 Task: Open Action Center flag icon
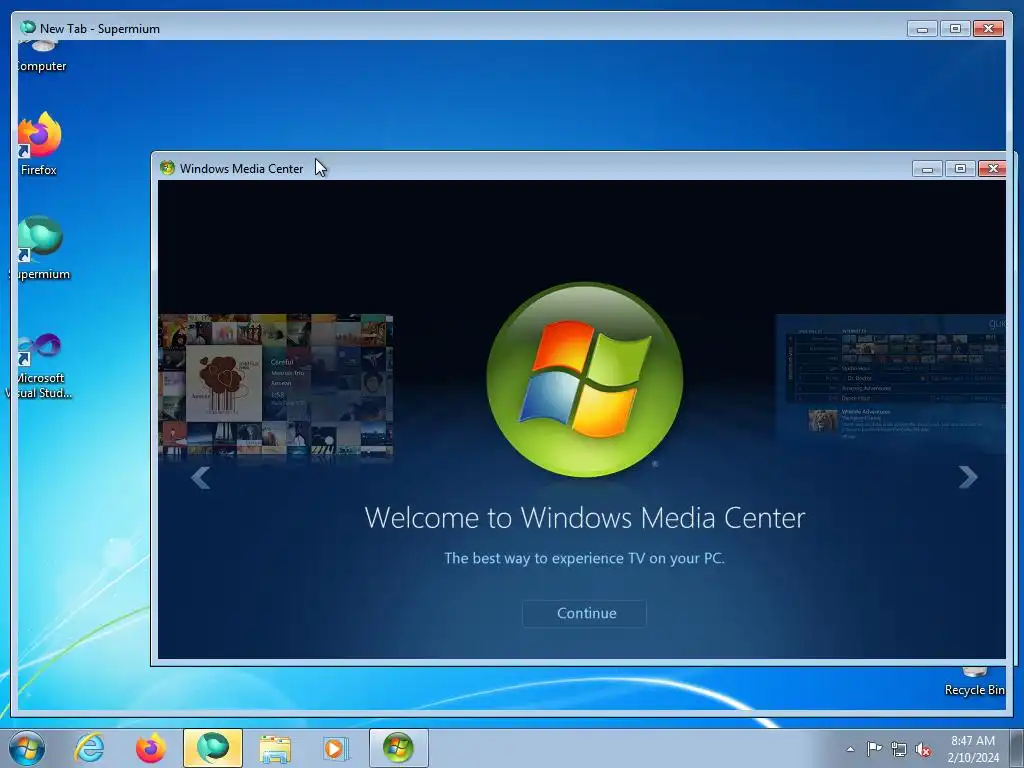click(x=874, y=748)
